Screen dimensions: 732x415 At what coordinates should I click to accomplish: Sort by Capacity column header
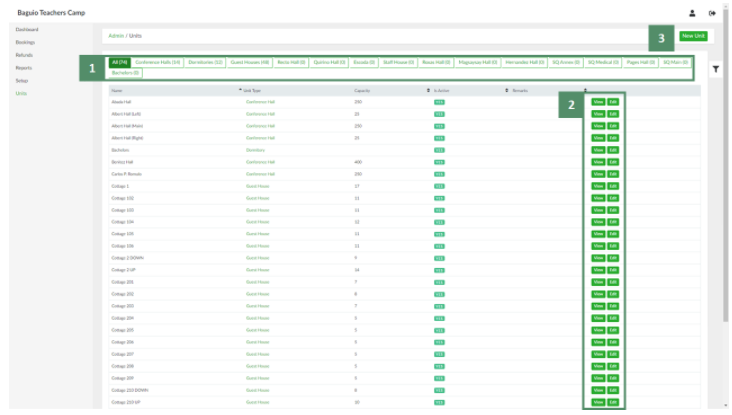pos(361,91)
